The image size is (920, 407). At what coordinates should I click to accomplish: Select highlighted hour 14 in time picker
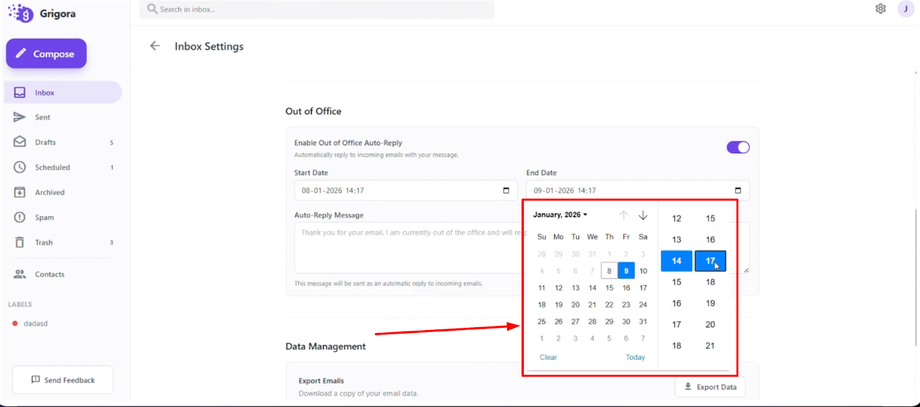677,261
